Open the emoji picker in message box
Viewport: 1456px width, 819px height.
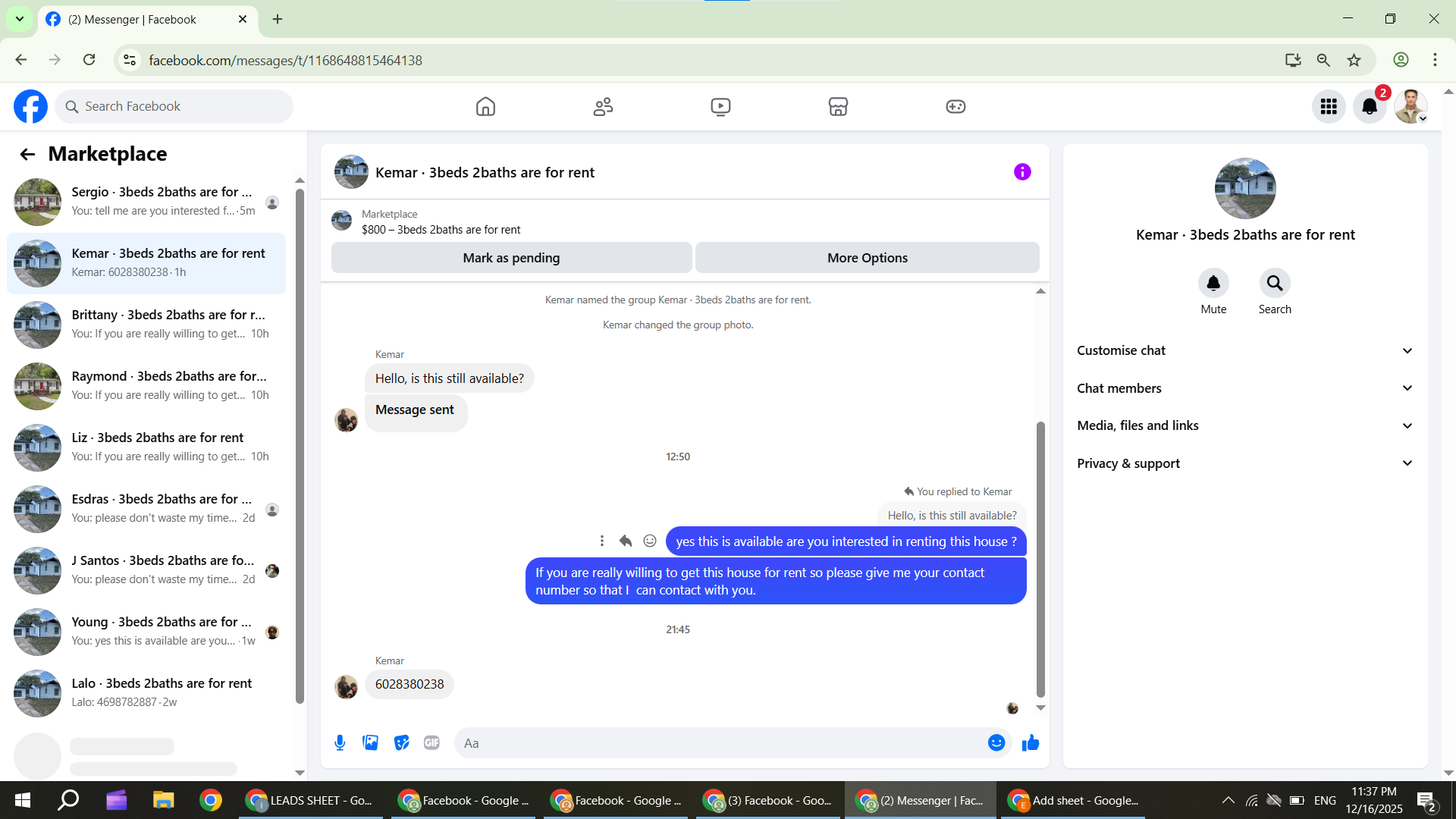[996, 743]
